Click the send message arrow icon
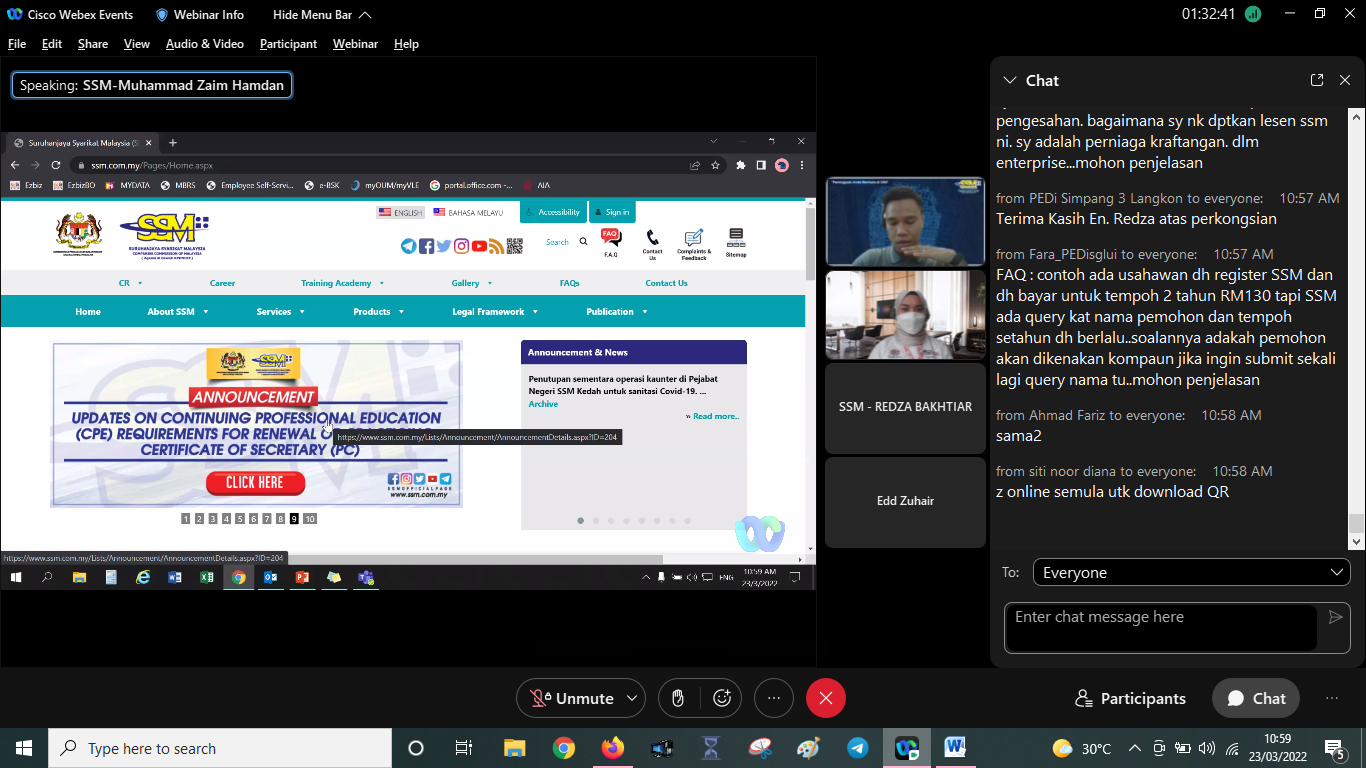This screenshot has width=1366, height=768. (x=1335, y=618)
